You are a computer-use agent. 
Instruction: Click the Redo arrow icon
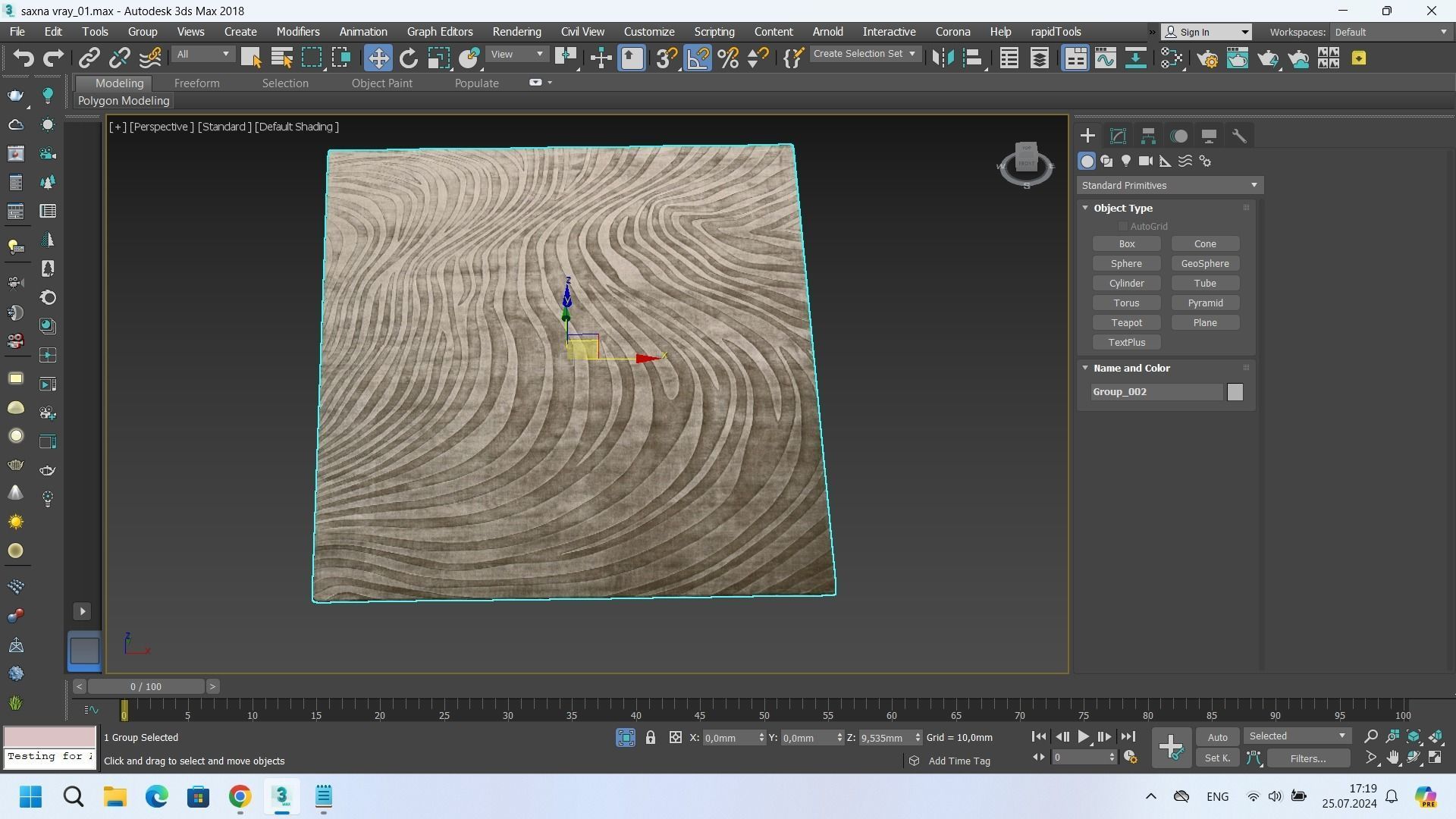pos(53,58)
